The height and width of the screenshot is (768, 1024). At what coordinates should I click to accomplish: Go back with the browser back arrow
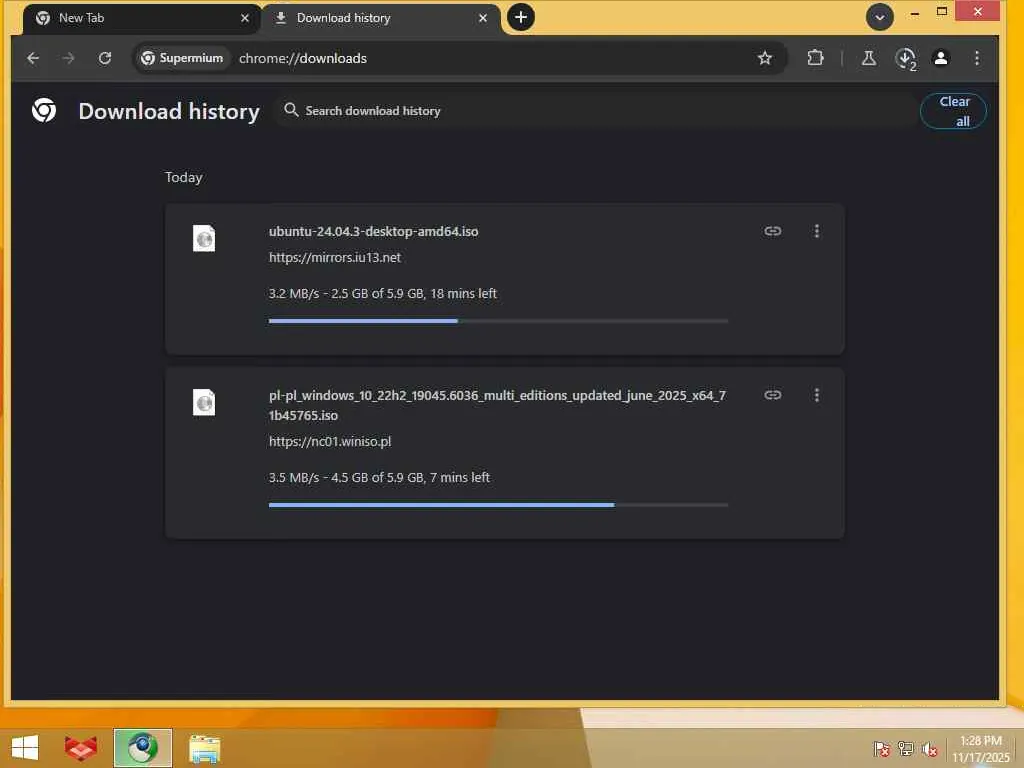33,58
